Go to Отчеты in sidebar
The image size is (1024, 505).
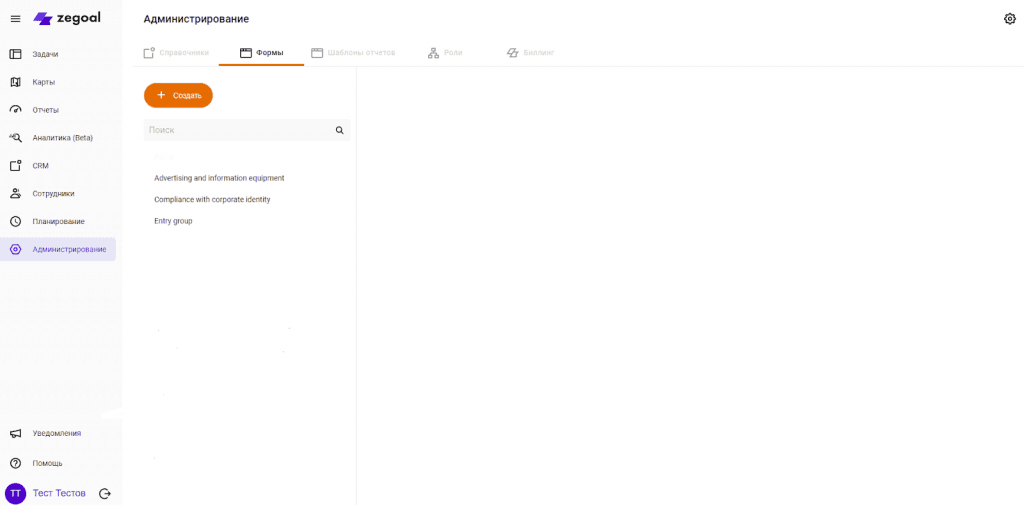coord(45,110)
